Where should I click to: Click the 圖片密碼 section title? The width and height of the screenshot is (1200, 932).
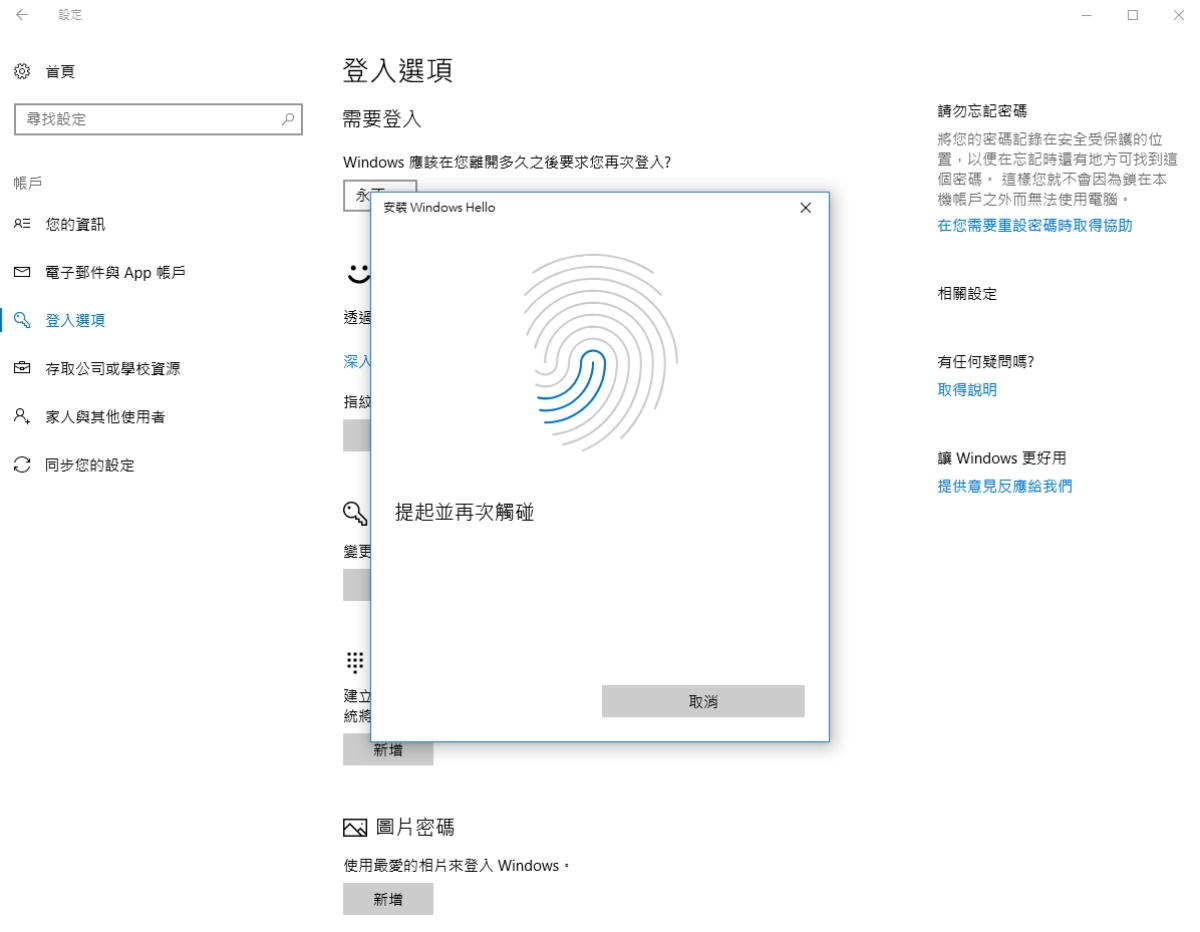coord(415,828)
